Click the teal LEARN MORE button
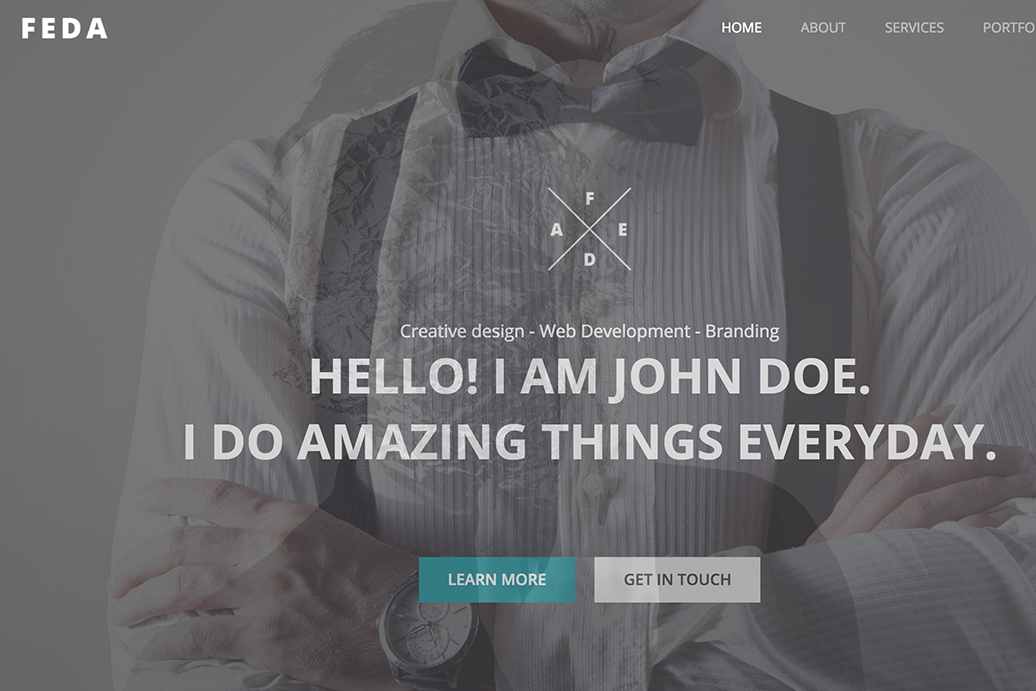 click(497, 579)
